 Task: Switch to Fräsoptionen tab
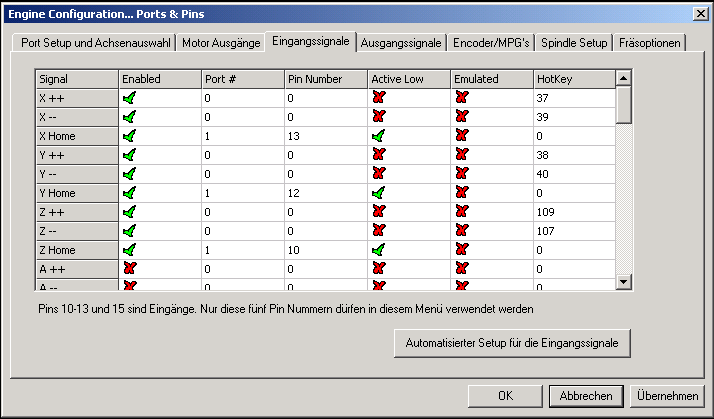[650, 43]
